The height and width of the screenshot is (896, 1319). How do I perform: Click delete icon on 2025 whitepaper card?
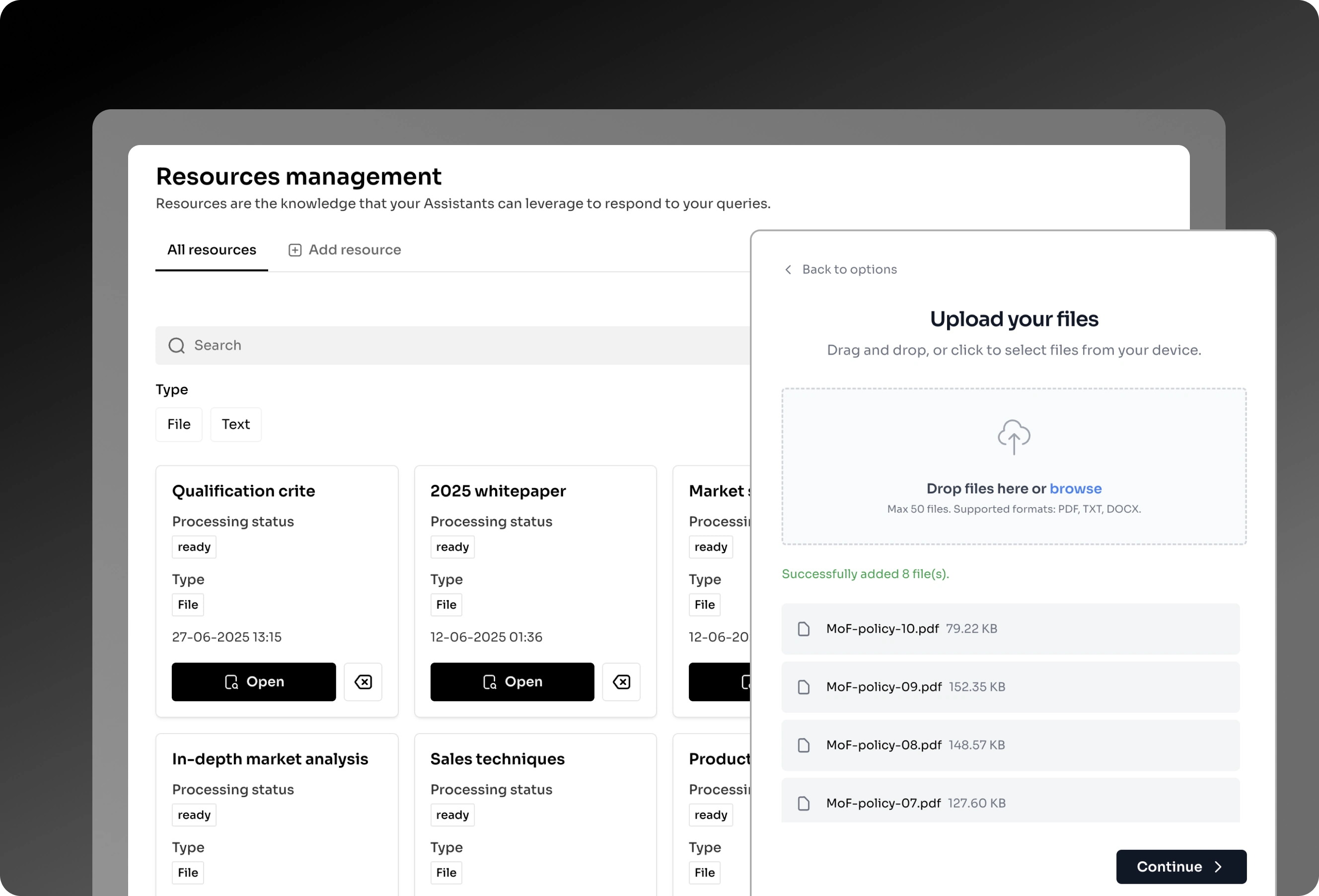tap(621, 681)
